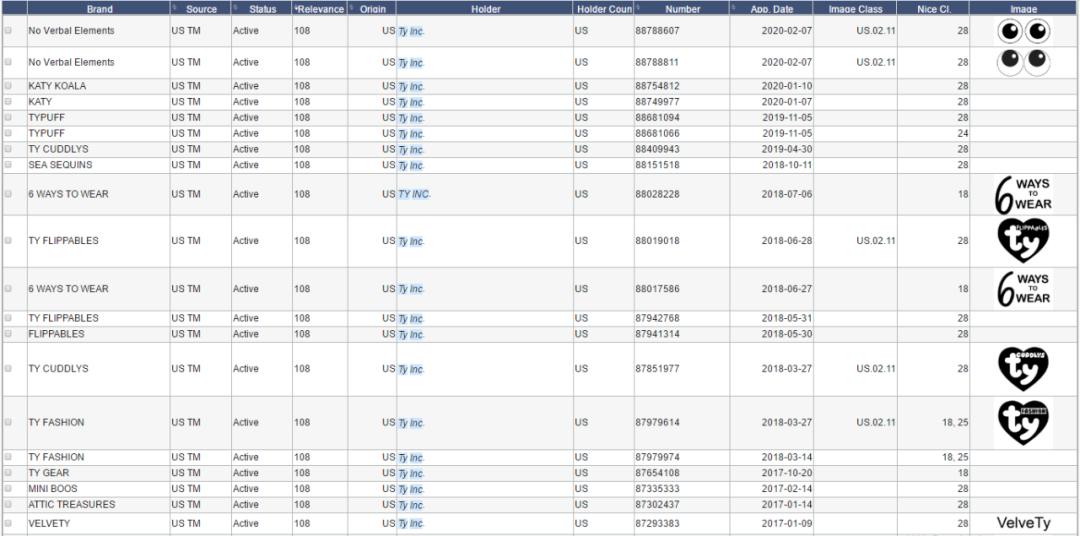The width and height of the screenshot is (1080, 536).
Task: Click Nice class 18, 25 for 87979614
Action: click(955, 423)
